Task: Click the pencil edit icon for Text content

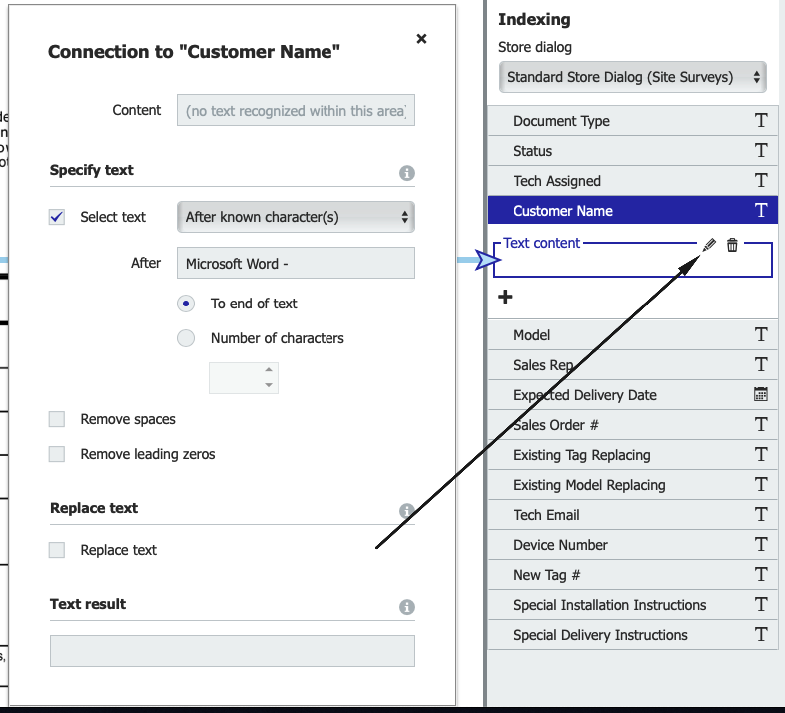Action: (x=710, y=245)
